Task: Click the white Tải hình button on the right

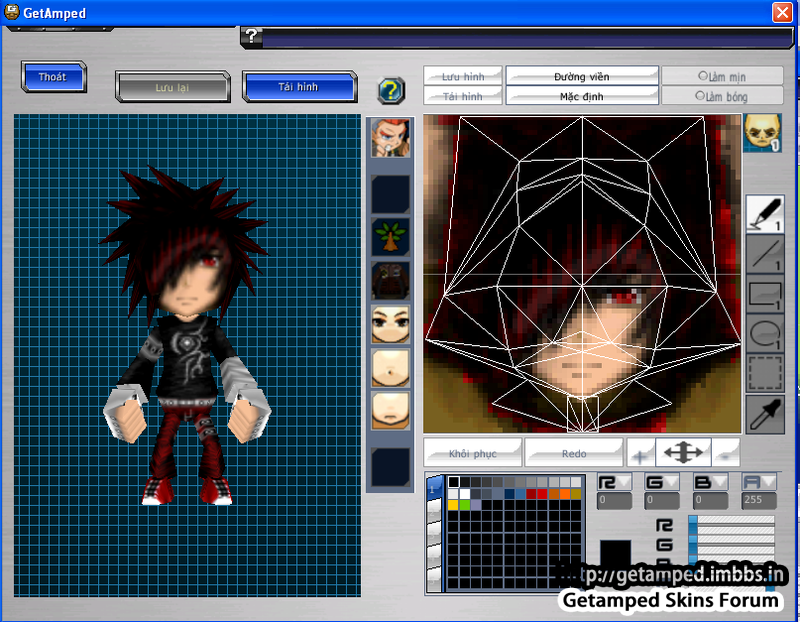Action: pos(463,95)
